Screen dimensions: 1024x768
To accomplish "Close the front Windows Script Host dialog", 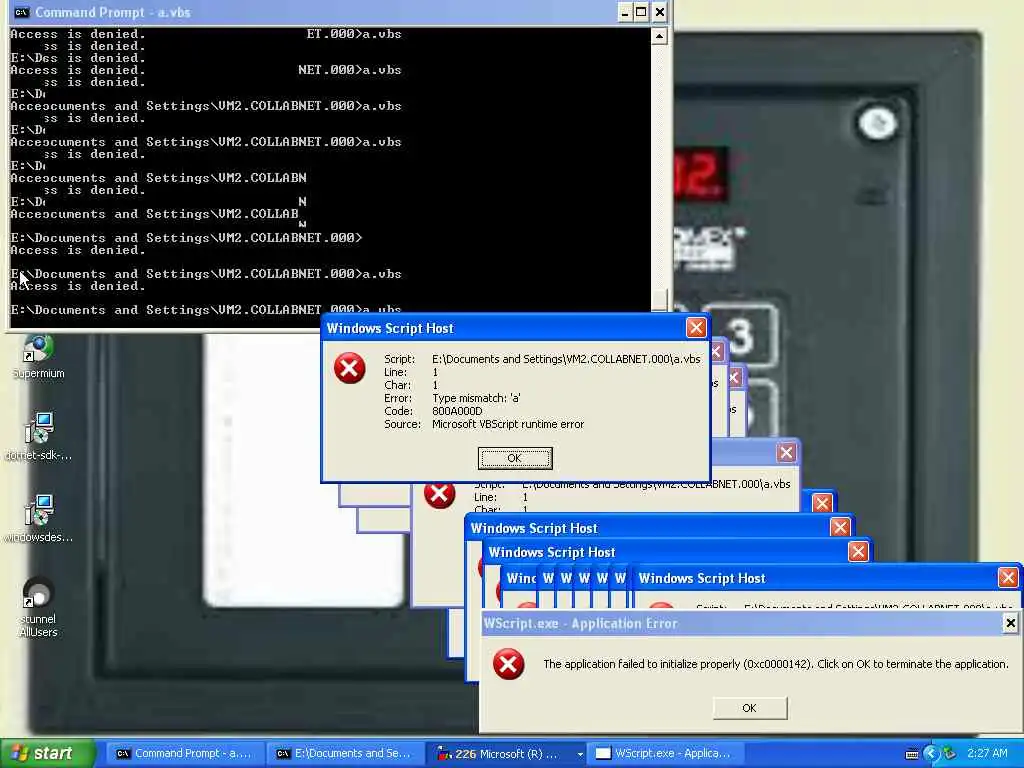I will (x=696, y=327).
